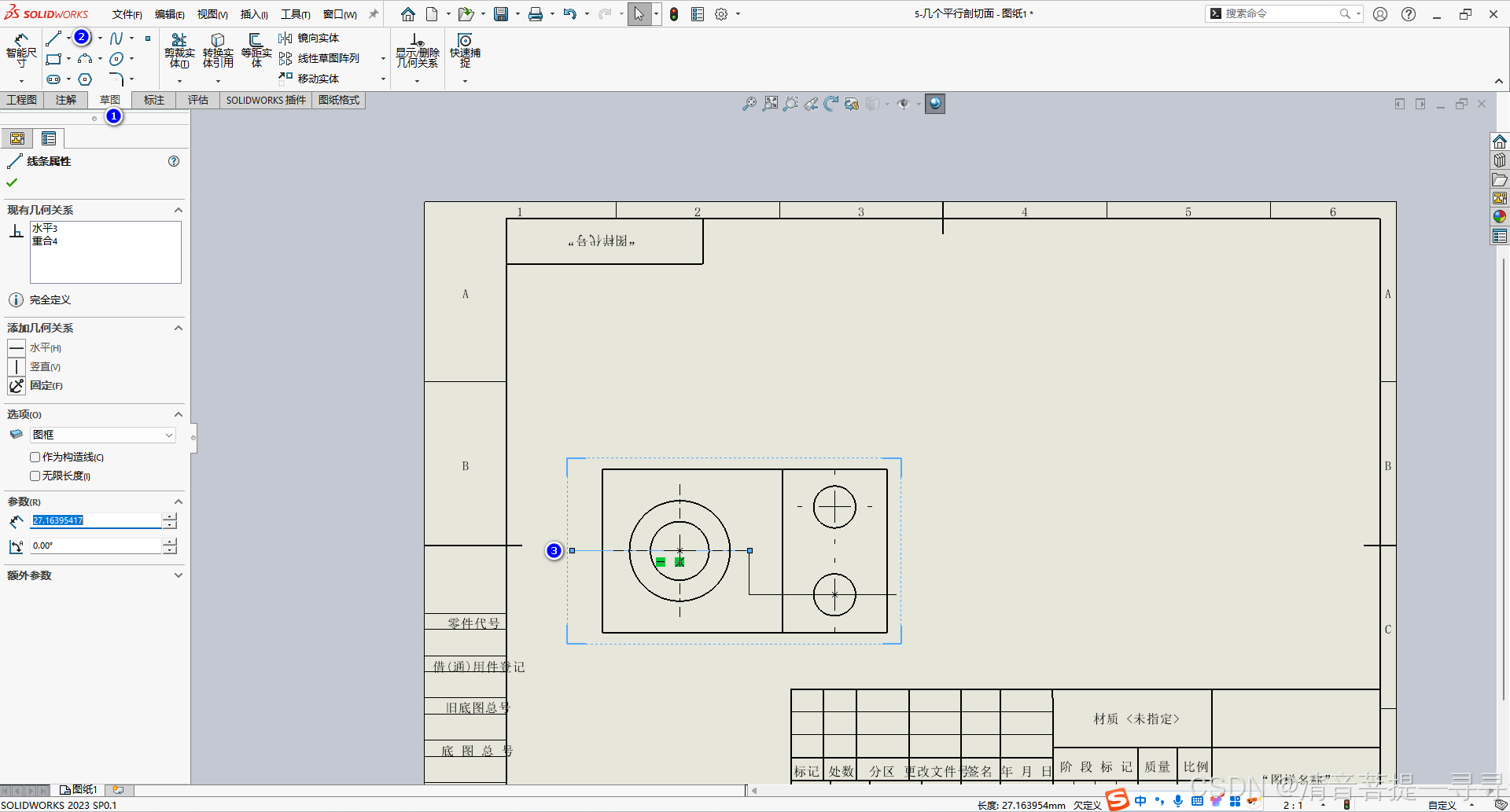The height and width of the screenshot is (812, 1510).
Task: Select the Smart Dimension (智能尺寸) tool
Action: [21, 51]
